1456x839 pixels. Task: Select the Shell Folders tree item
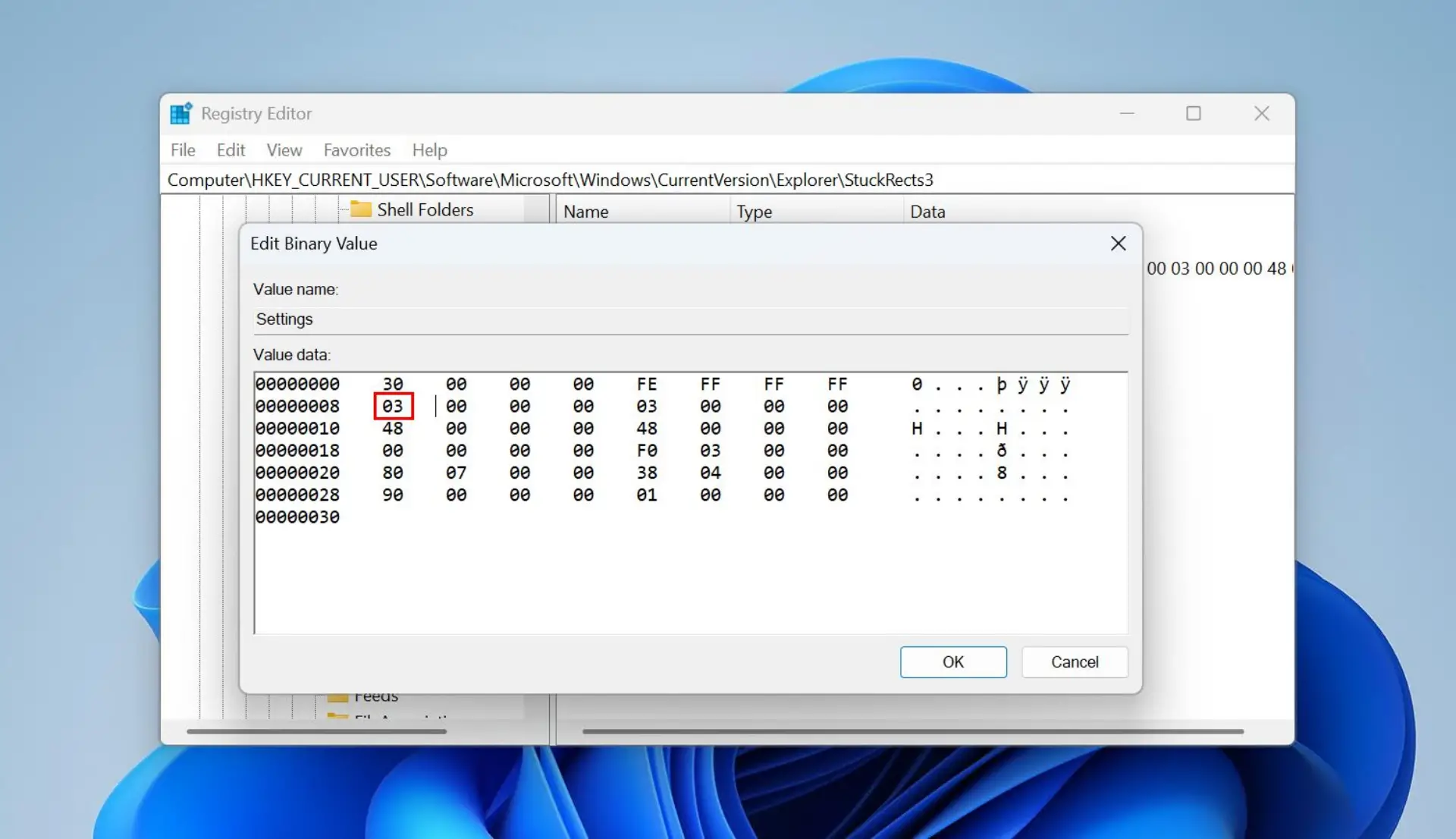425,209
